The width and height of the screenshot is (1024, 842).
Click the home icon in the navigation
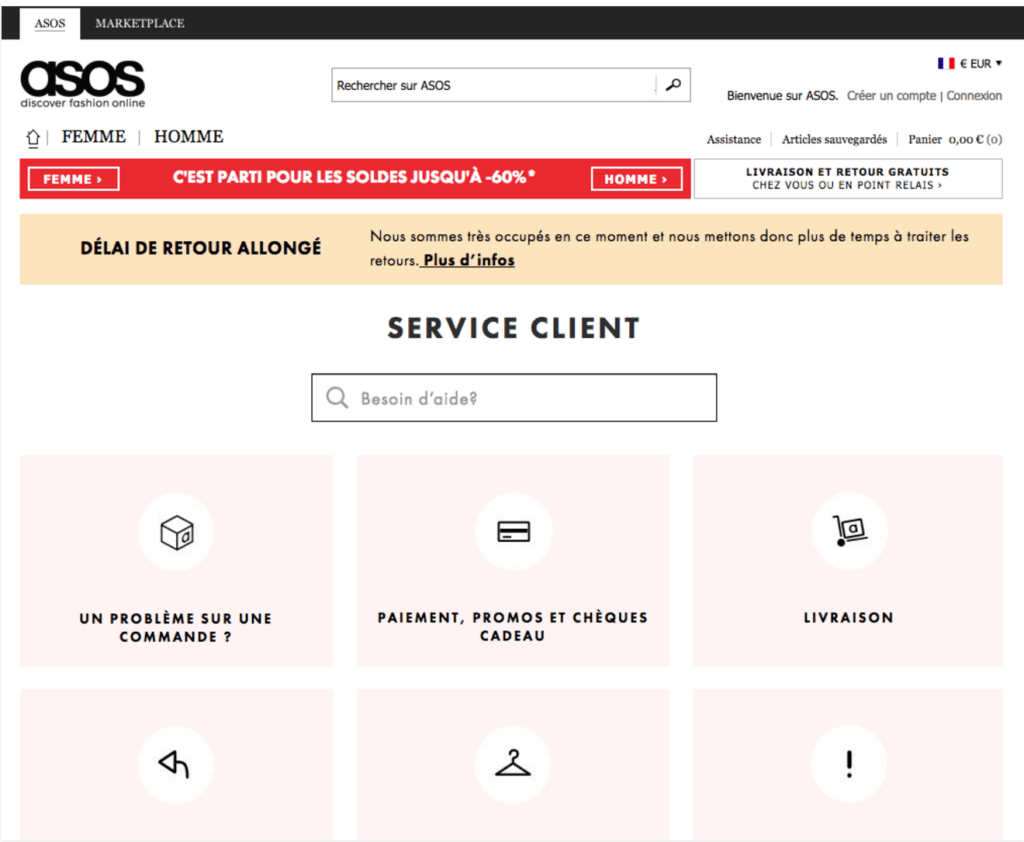[x=33, y=135]
